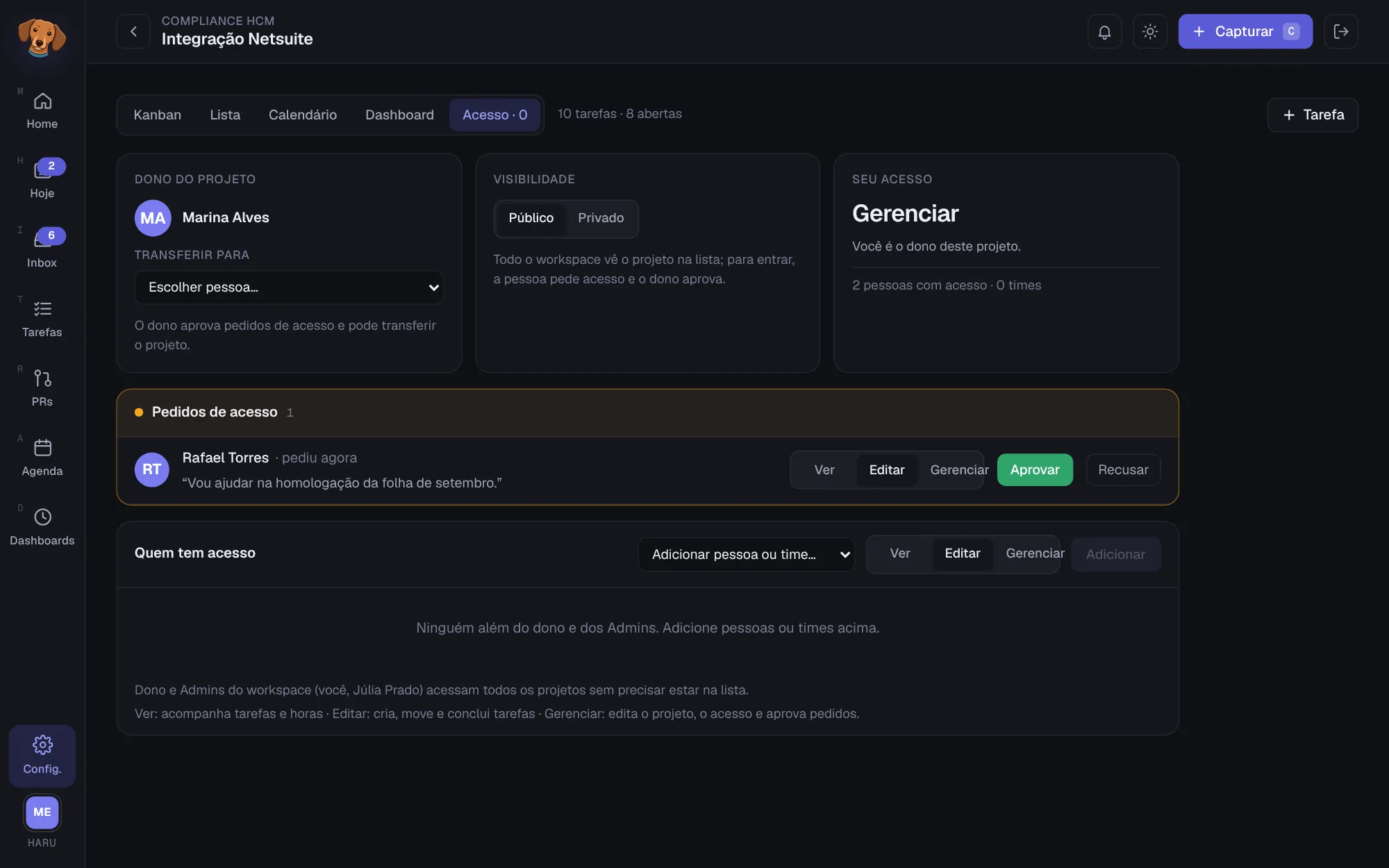Screen dimensions: 1389x868
Task: Open the ME user avatar
Action: (x=42, y=812)
